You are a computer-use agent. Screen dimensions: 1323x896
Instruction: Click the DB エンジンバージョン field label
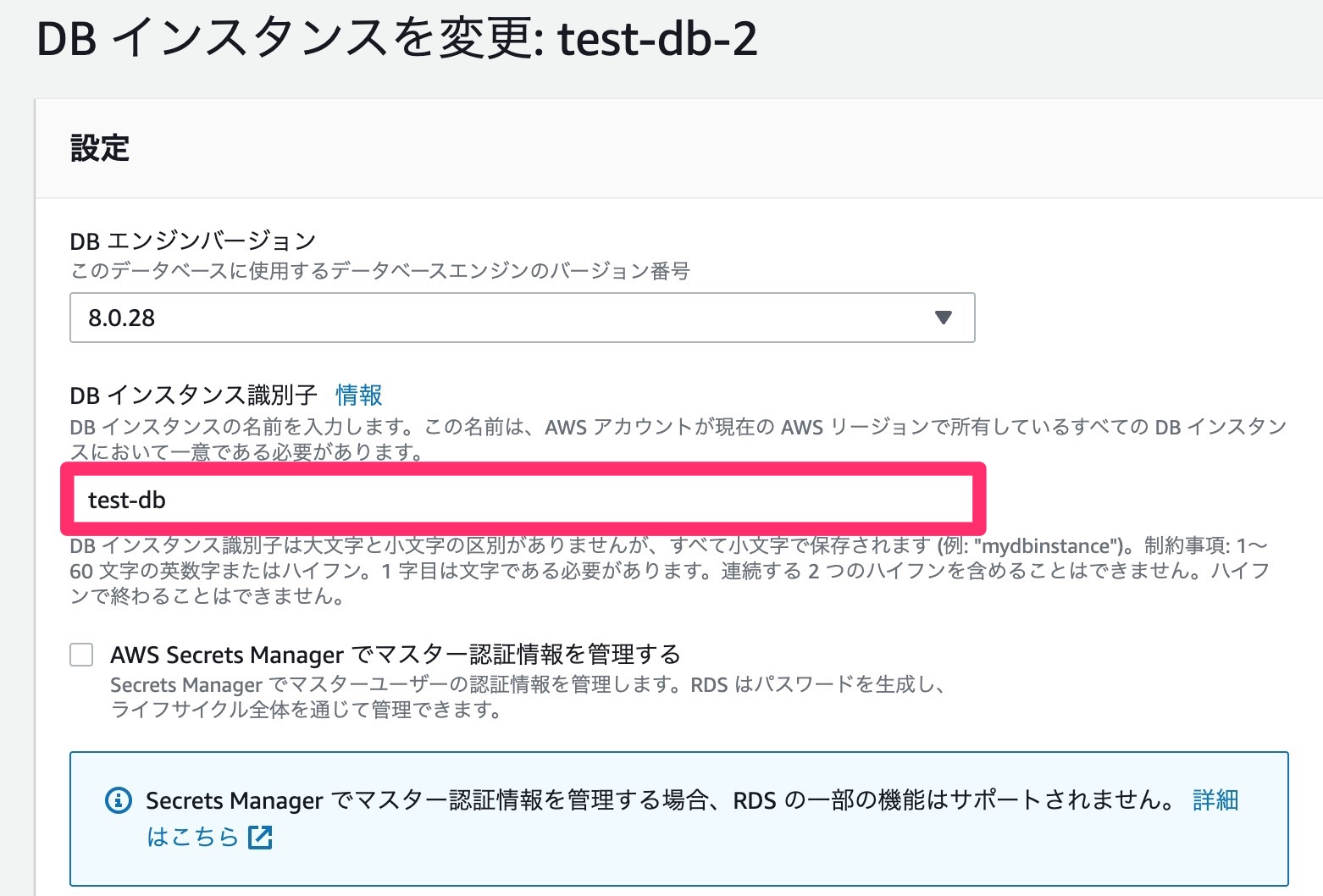(193, 241)
